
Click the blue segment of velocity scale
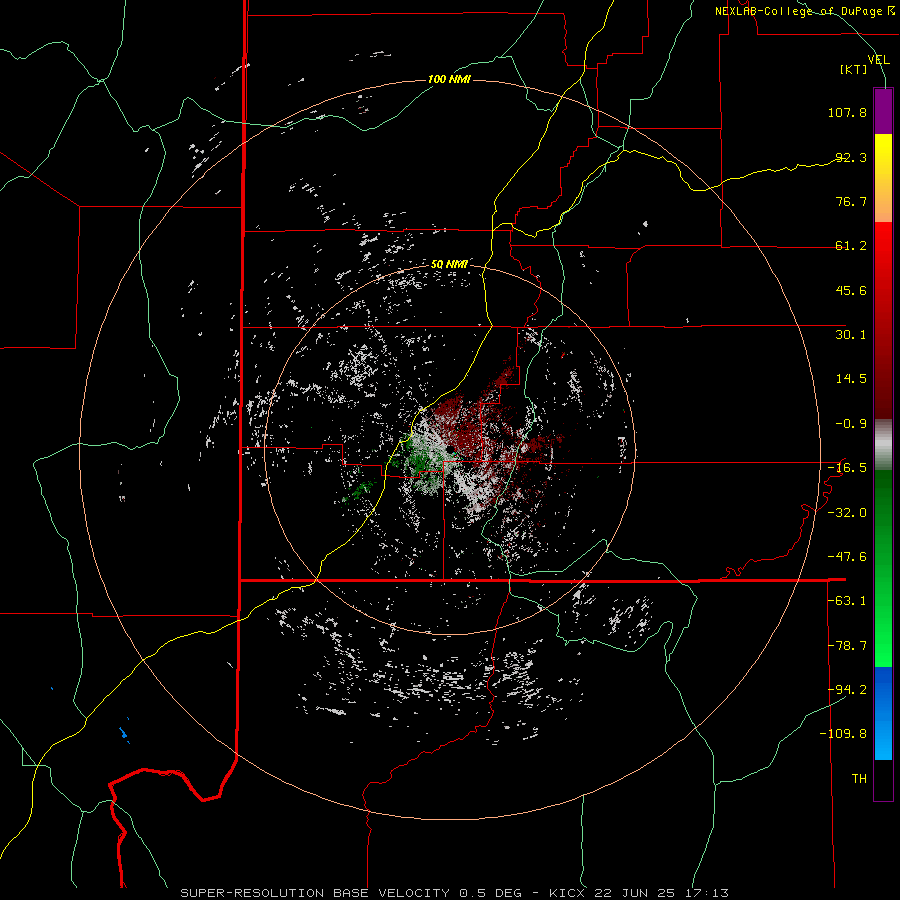(883, 713)
